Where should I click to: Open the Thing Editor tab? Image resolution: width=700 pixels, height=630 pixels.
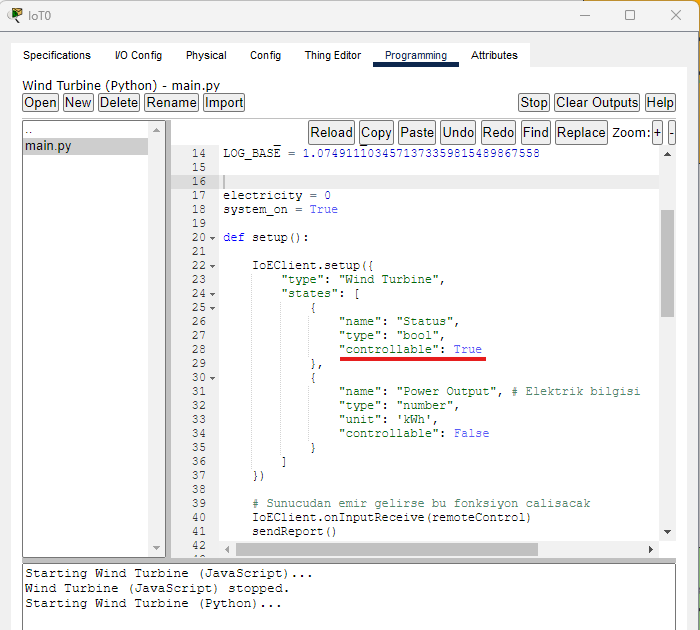point(332,55)
